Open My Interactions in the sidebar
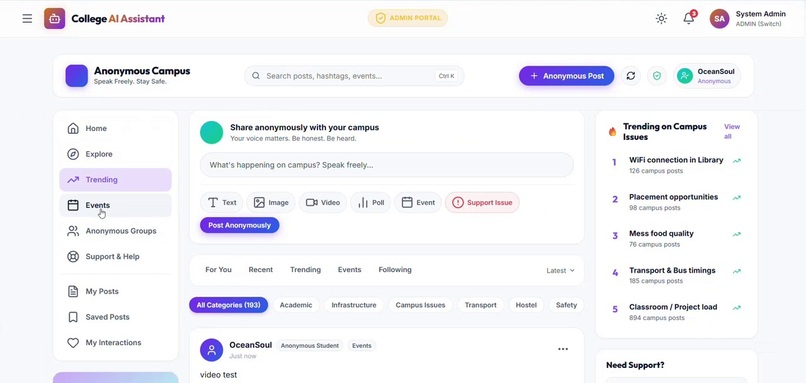806x383 pixels. click(115, 342)
